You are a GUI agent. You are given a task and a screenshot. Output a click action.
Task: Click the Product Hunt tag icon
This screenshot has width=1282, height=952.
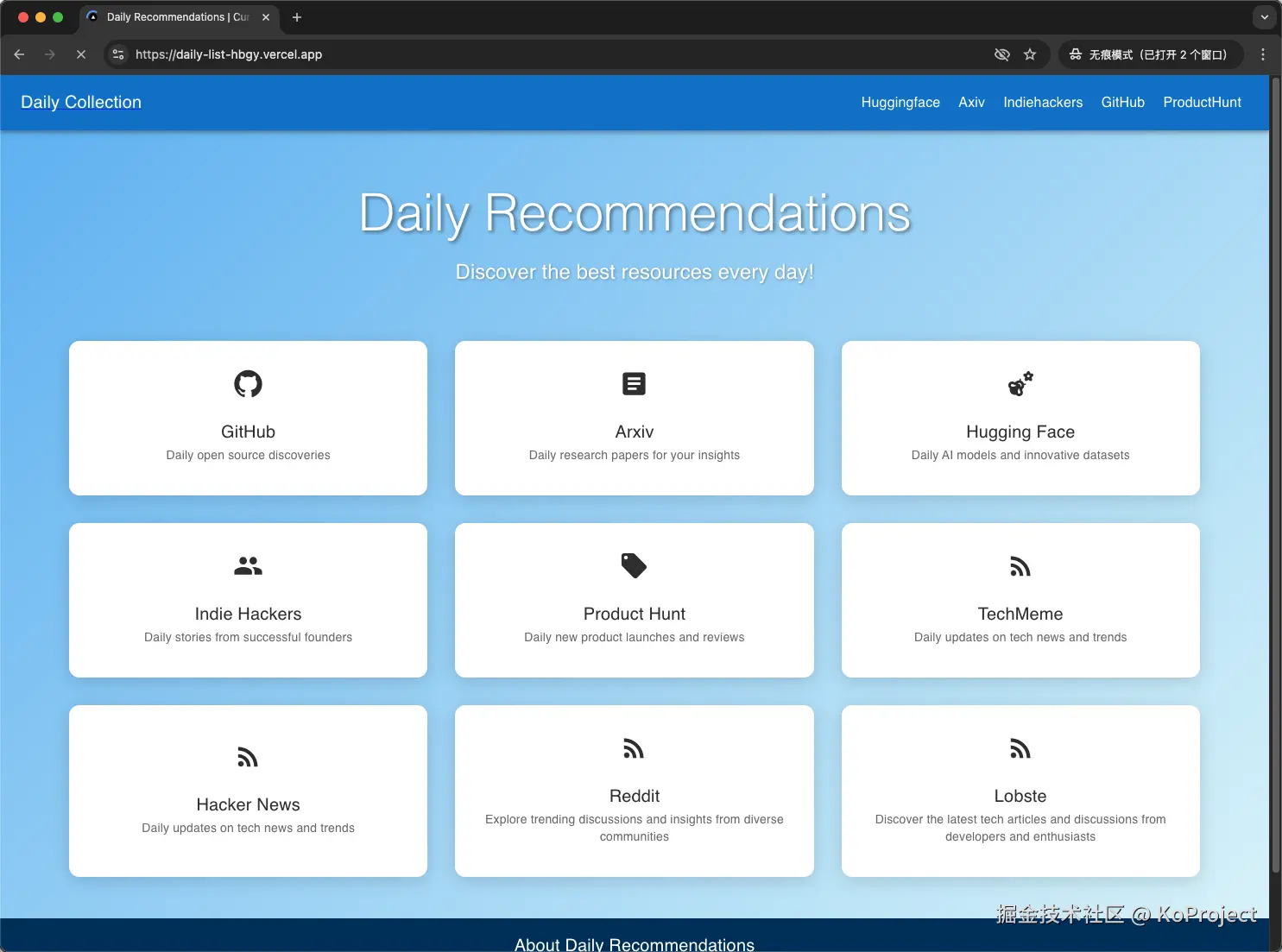[x=634, y=565]
